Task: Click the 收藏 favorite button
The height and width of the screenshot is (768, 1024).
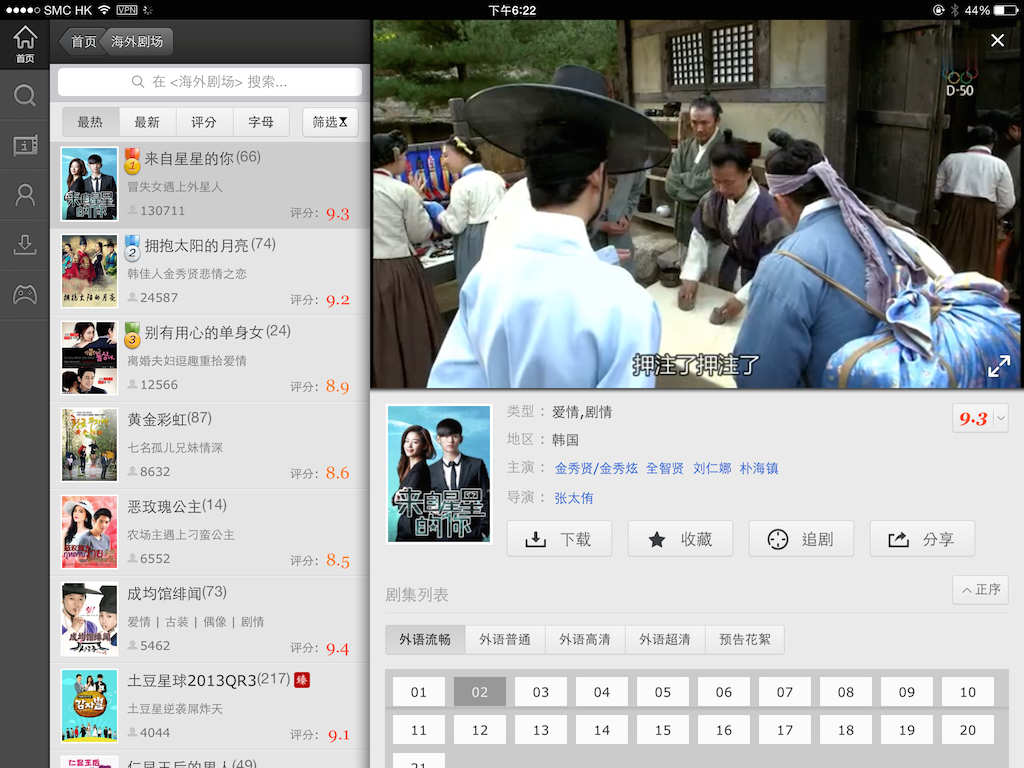Action: tap(680, 539)
